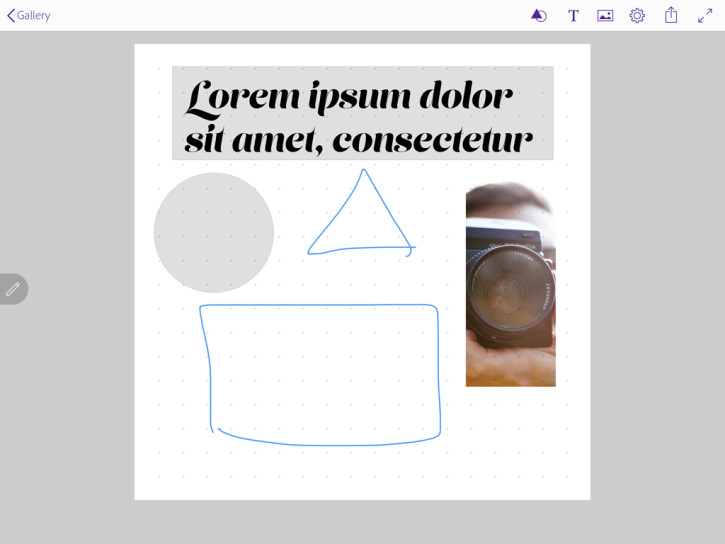Click the word "dolor" in the heading
This screenshot has width=725, height=544.
pyautogui.click(x=465, y=96)
